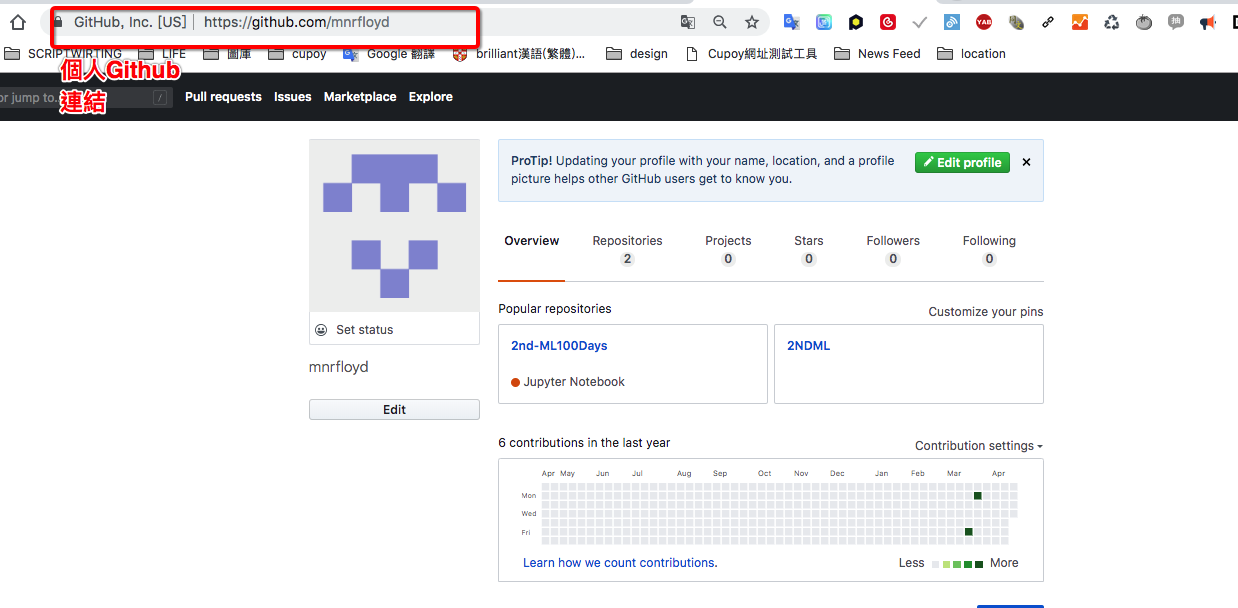Switch to the Followers tab
Viewport: 1238px width, 608px height.
click(893, 249)
